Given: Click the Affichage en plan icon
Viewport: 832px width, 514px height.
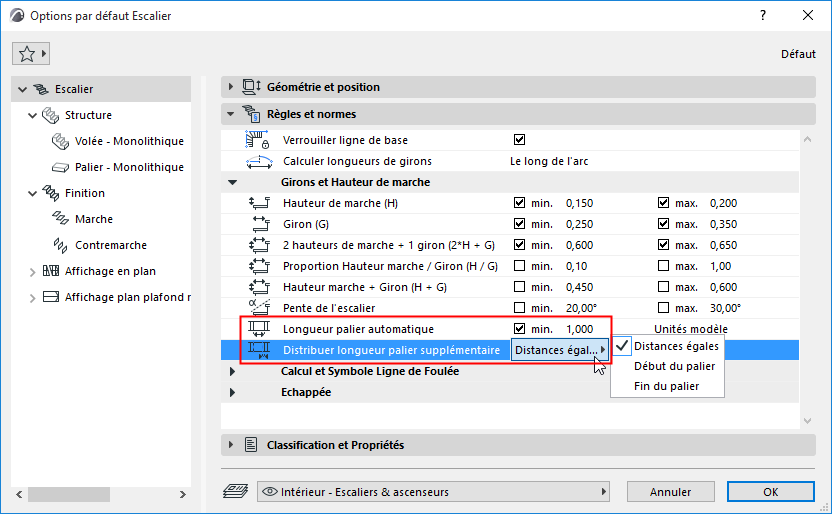Looking at the screenshot, I should click(x=50, y=271).
